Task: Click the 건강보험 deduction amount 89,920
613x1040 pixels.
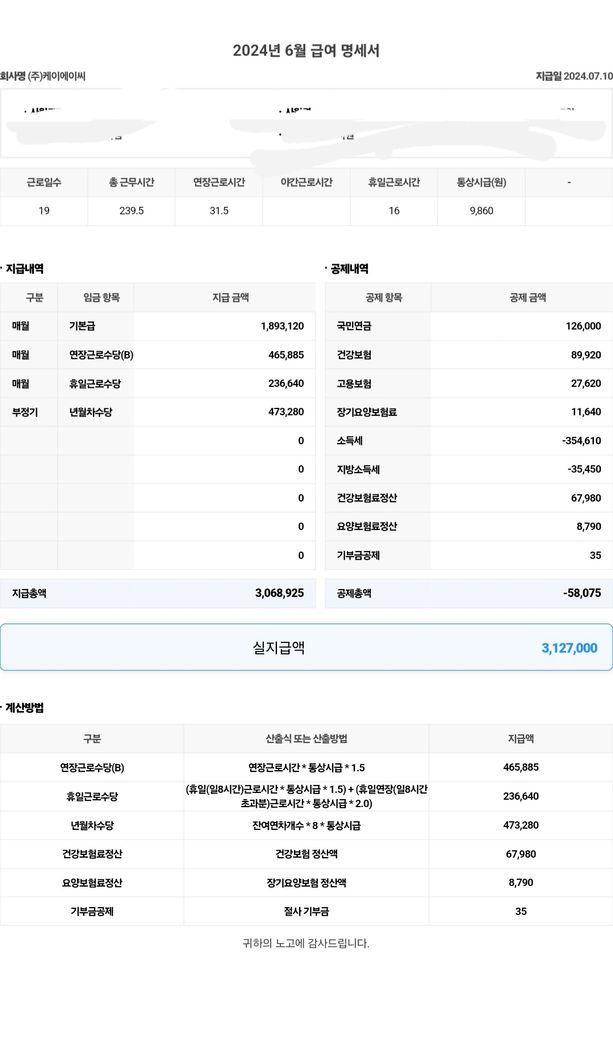Action: pyautogui.click(x=585, y=355)
